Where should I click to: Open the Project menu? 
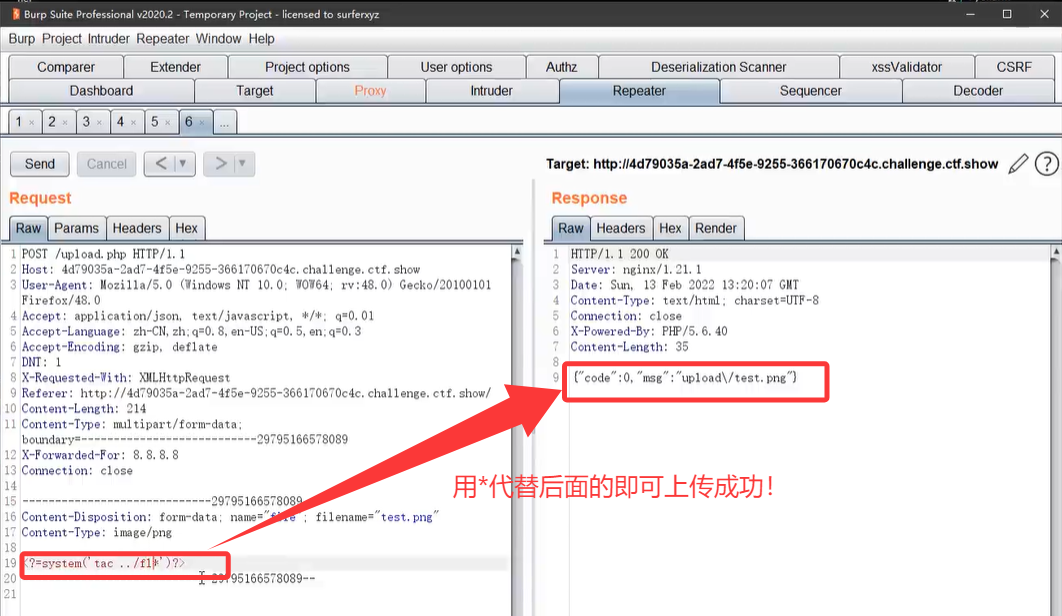coord(62,39)
